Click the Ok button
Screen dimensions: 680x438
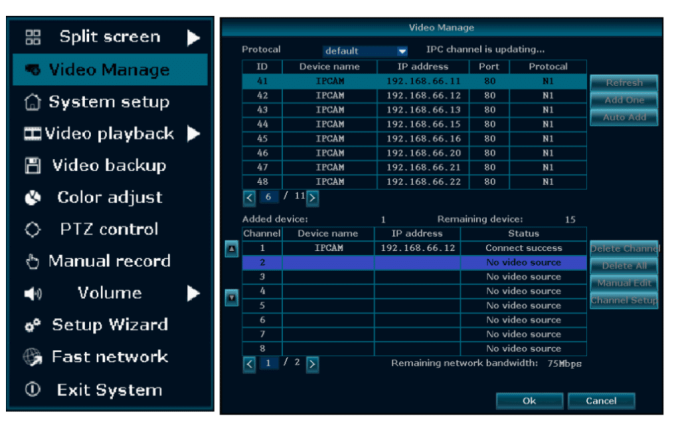529,400
